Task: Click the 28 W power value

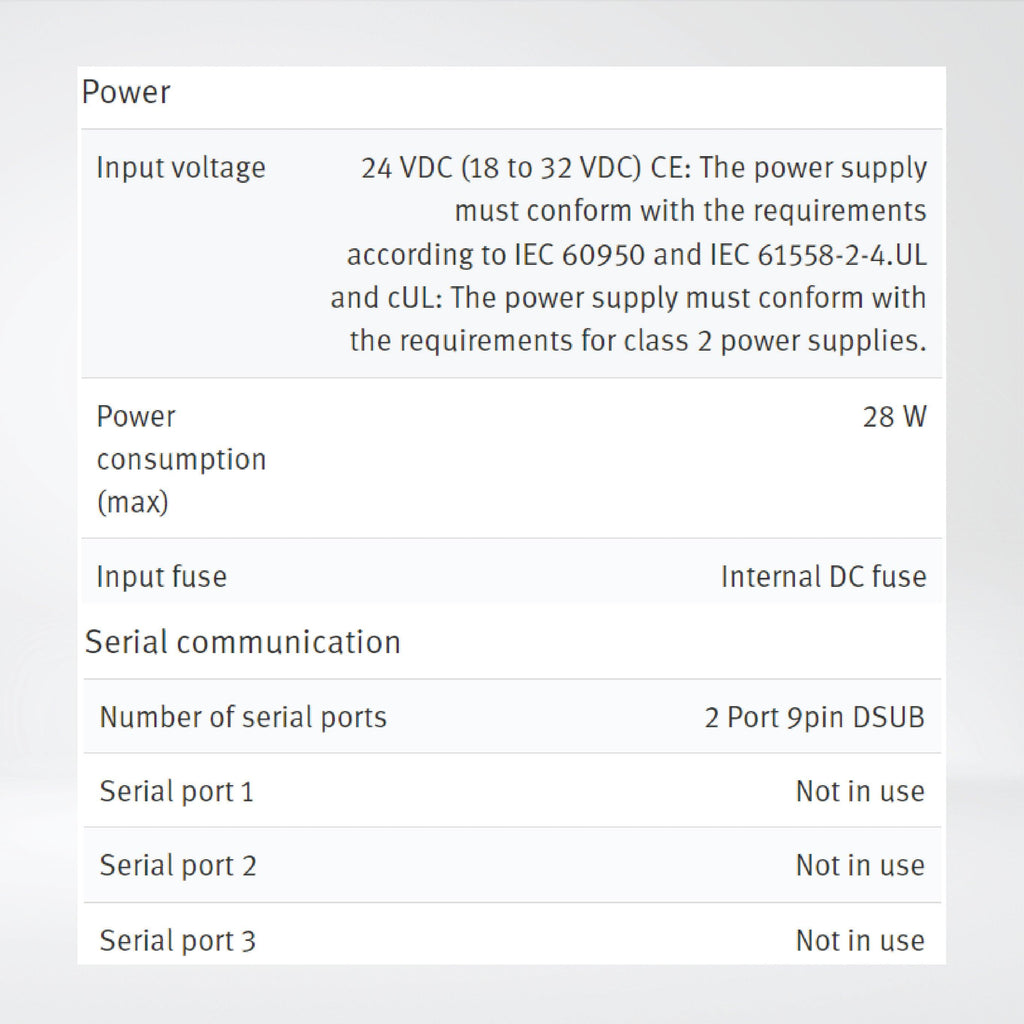Action: coord(895,417)
